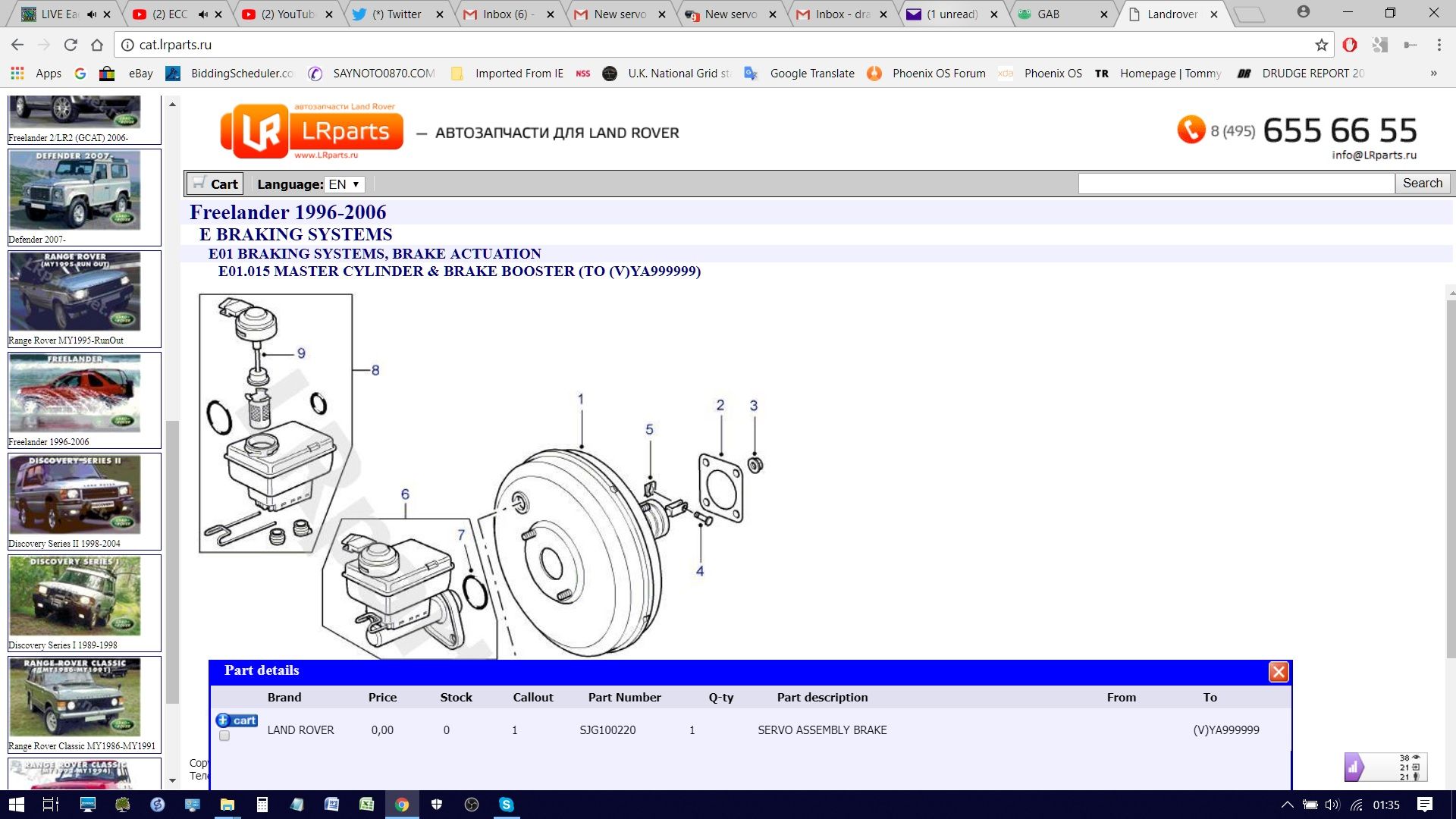This screenshot has height=819, width=1456.
Task: Click the add to cart icon for SJG100220
Action: (x=237, y=720)
